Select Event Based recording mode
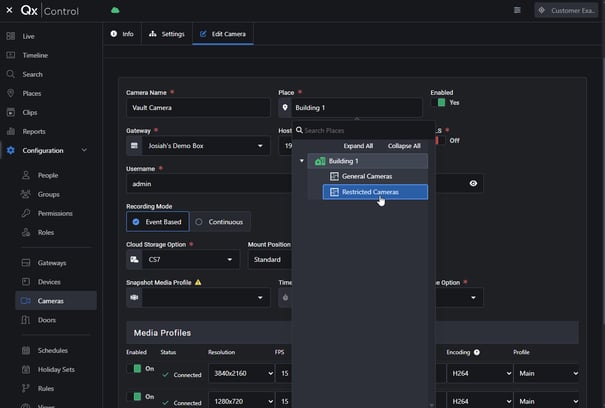605x408 pixels. [x=158, y=222]
